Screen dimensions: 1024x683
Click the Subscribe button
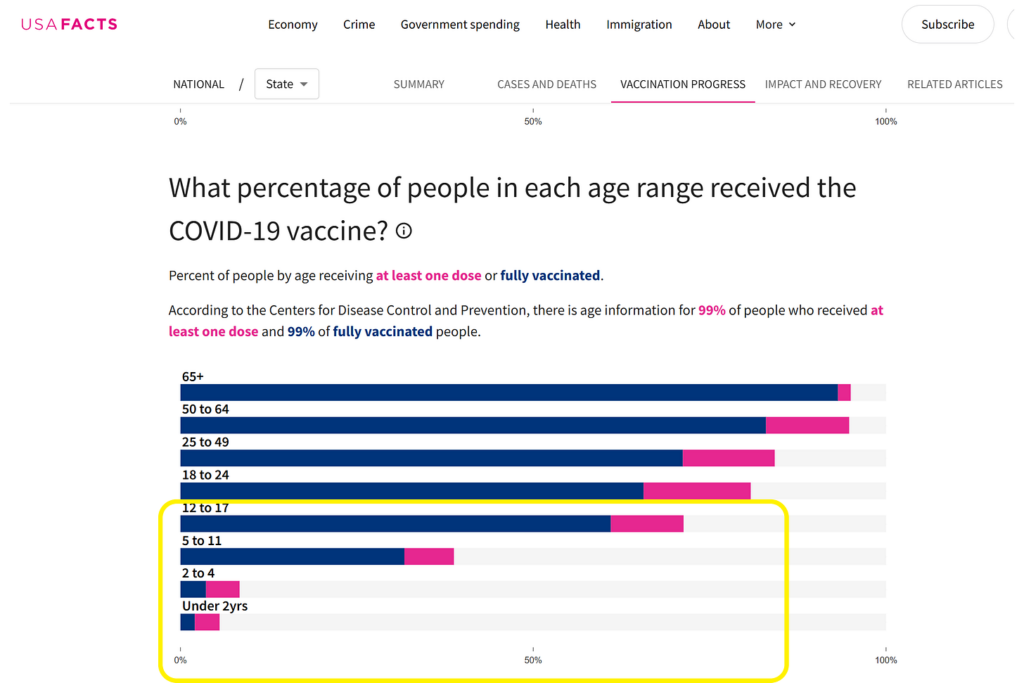click(947, 23)
